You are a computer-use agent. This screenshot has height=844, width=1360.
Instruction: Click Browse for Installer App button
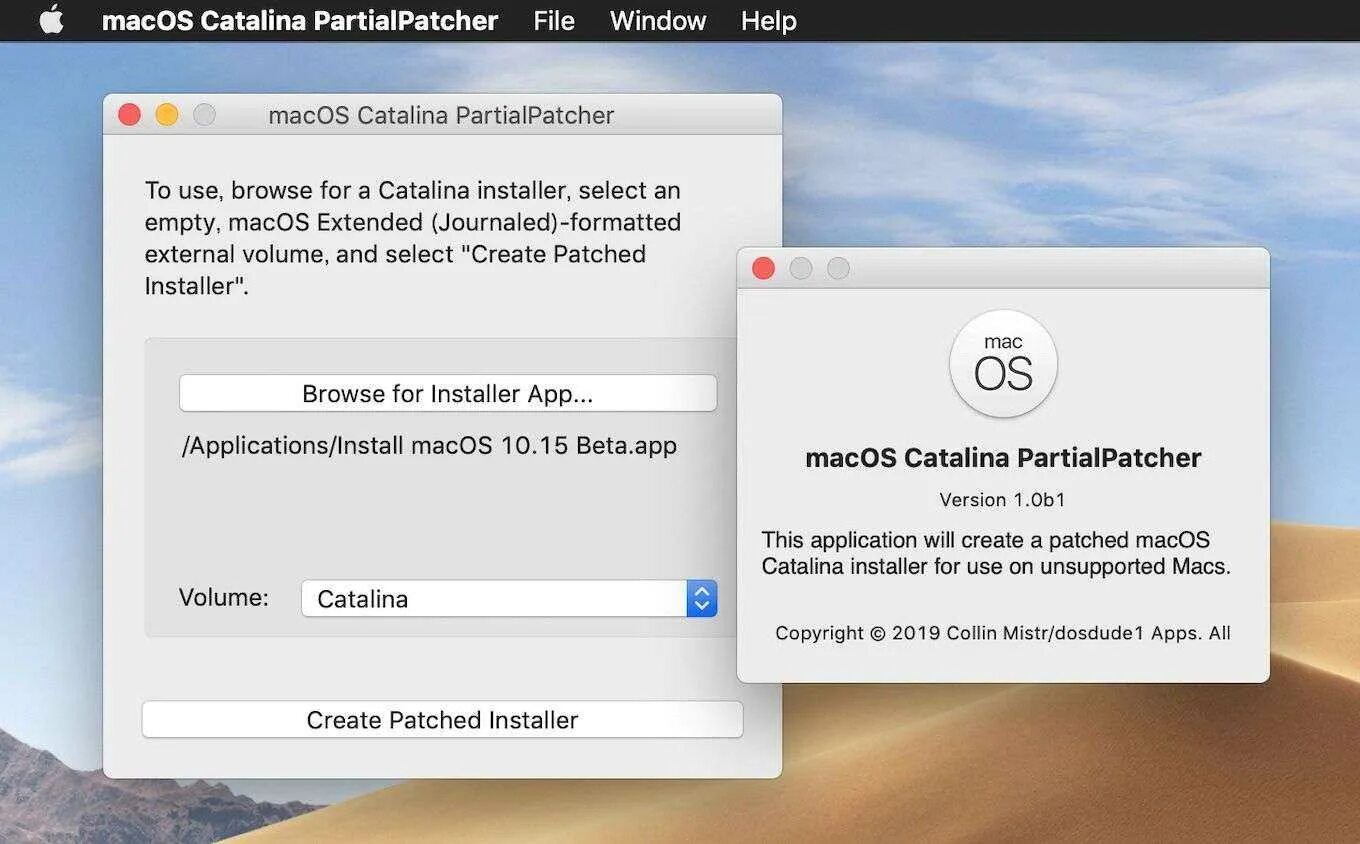point(448,393)
